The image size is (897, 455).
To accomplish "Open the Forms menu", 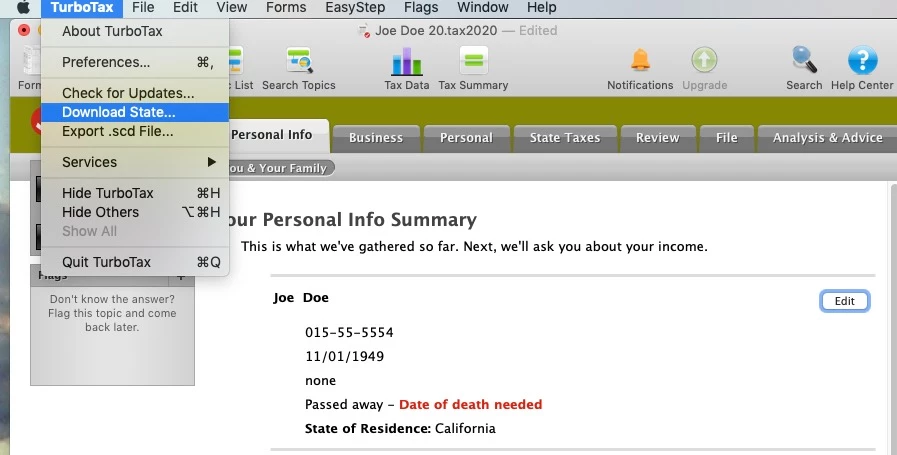I will coord(286,7).
